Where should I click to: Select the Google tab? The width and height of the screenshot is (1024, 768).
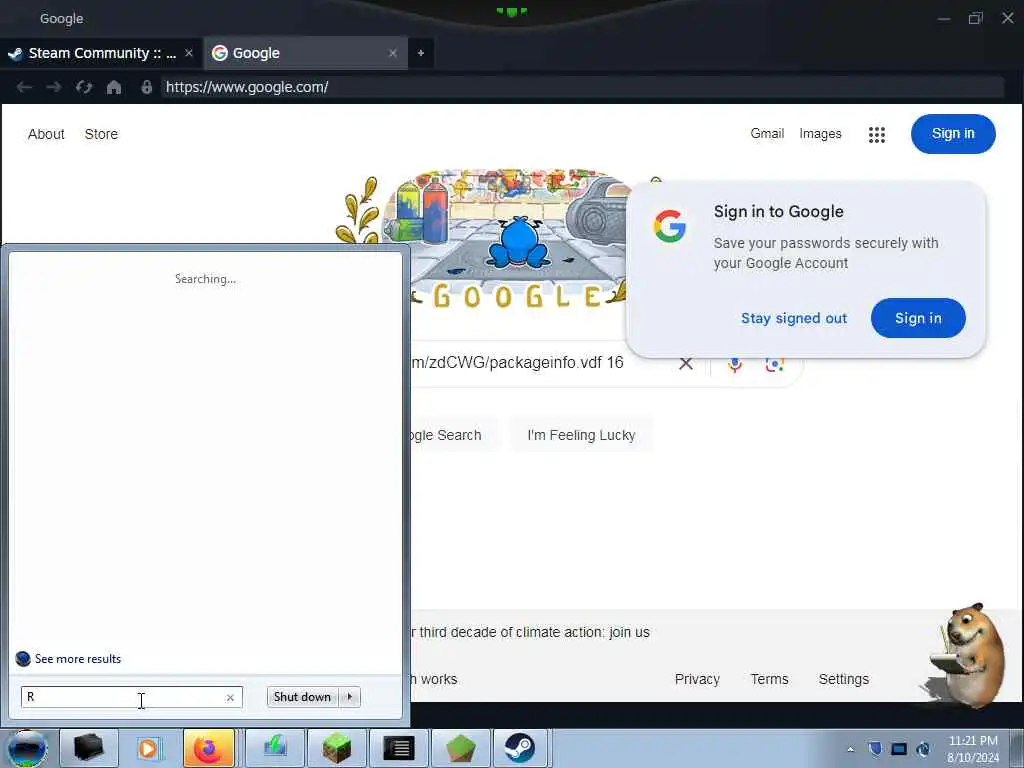(x=306, y=53)
